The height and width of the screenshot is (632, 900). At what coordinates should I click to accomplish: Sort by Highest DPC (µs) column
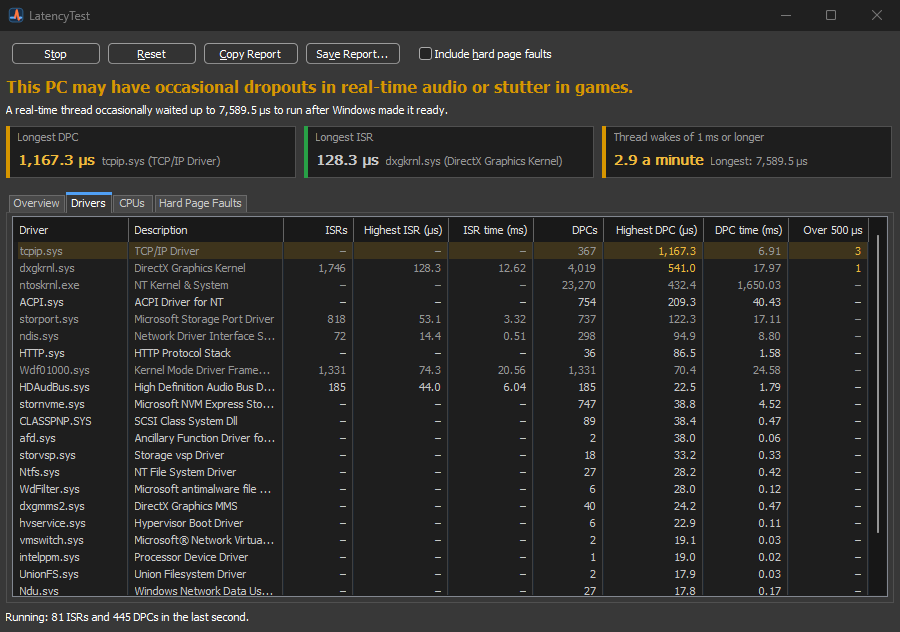tap(653, 230)
